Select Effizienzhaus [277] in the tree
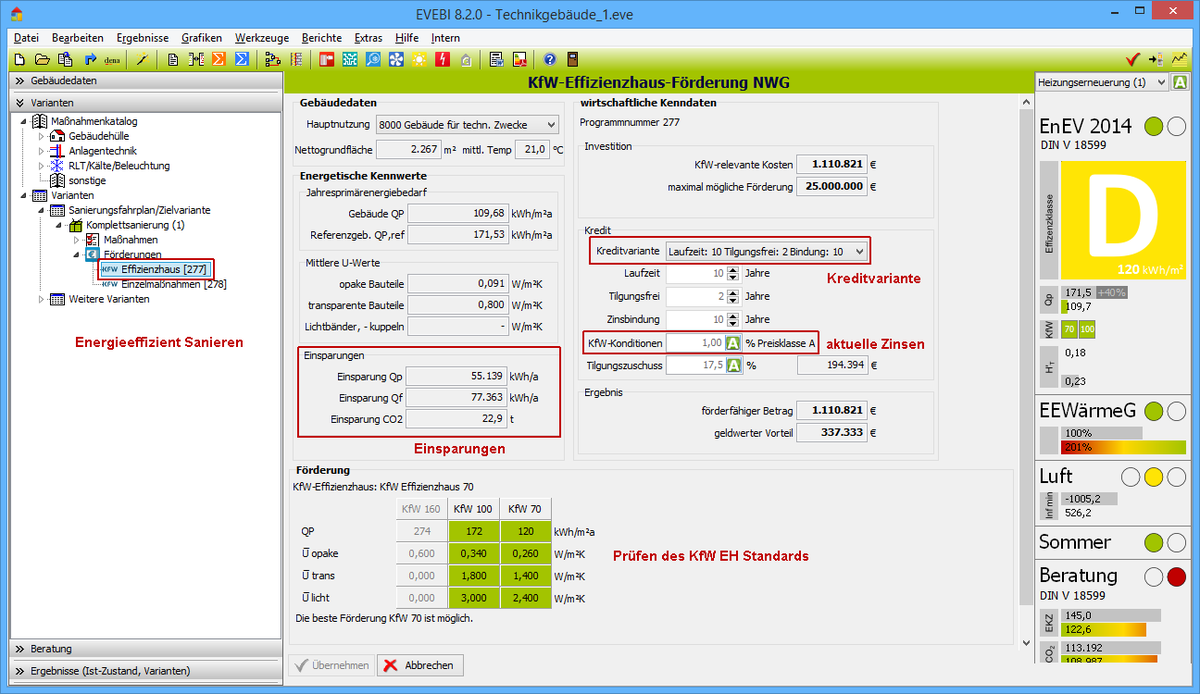 [154, 269]
